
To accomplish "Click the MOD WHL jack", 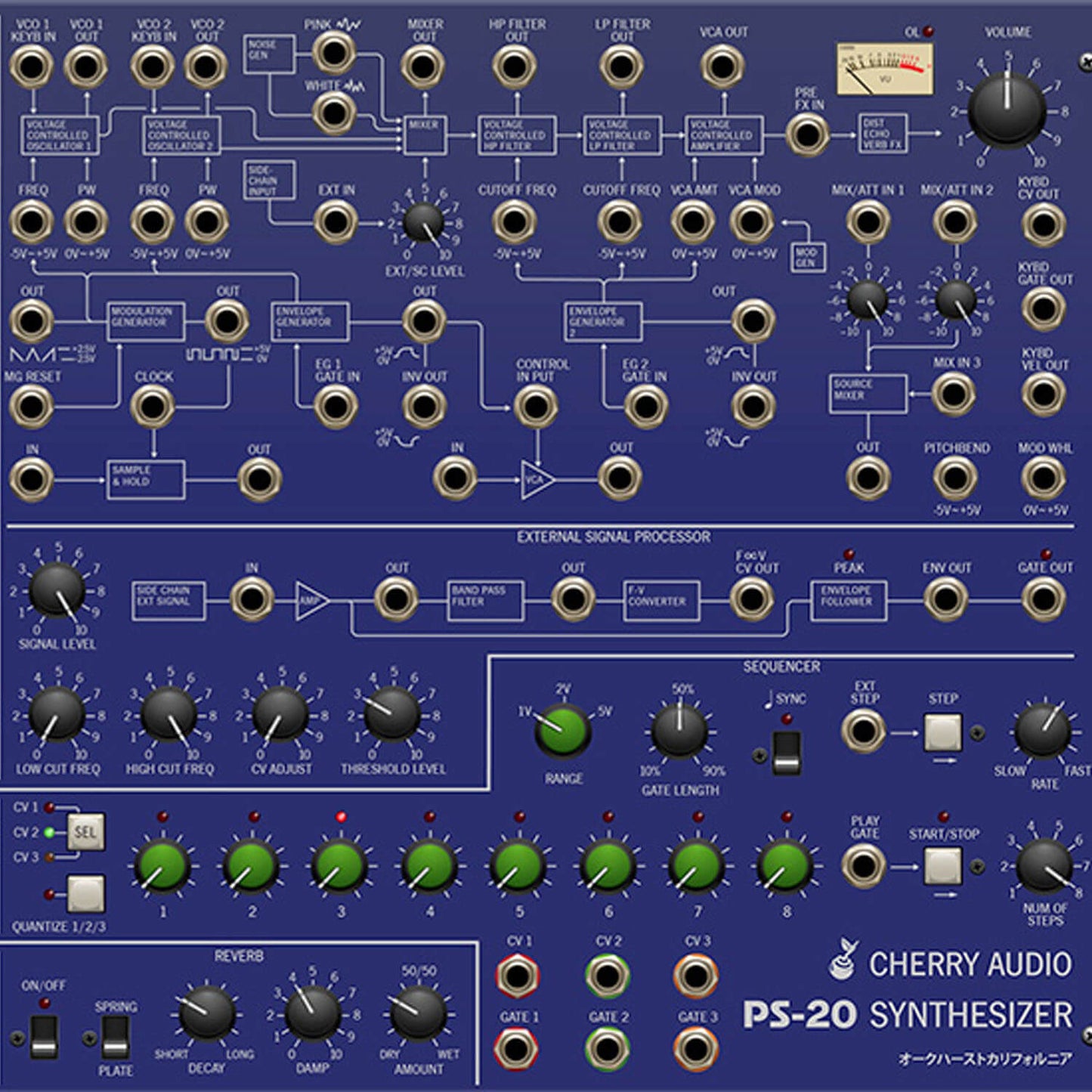I will click(1043, 478).
